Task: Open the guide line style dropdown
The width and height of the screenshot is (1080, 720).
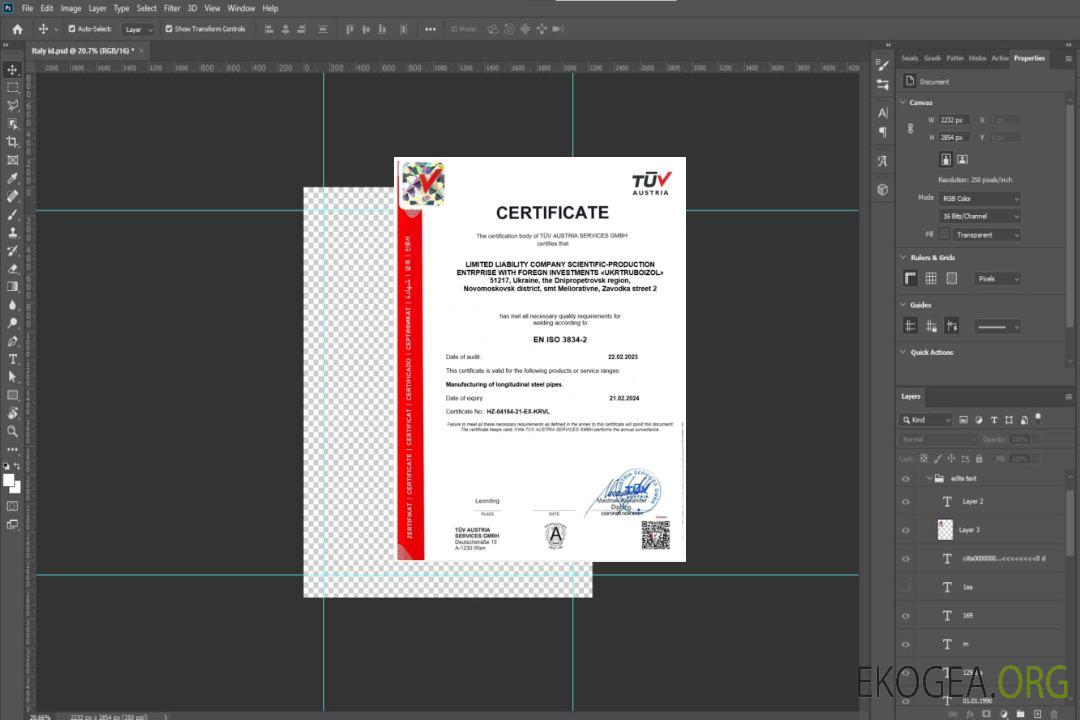Action: click(x=997, y=327)
